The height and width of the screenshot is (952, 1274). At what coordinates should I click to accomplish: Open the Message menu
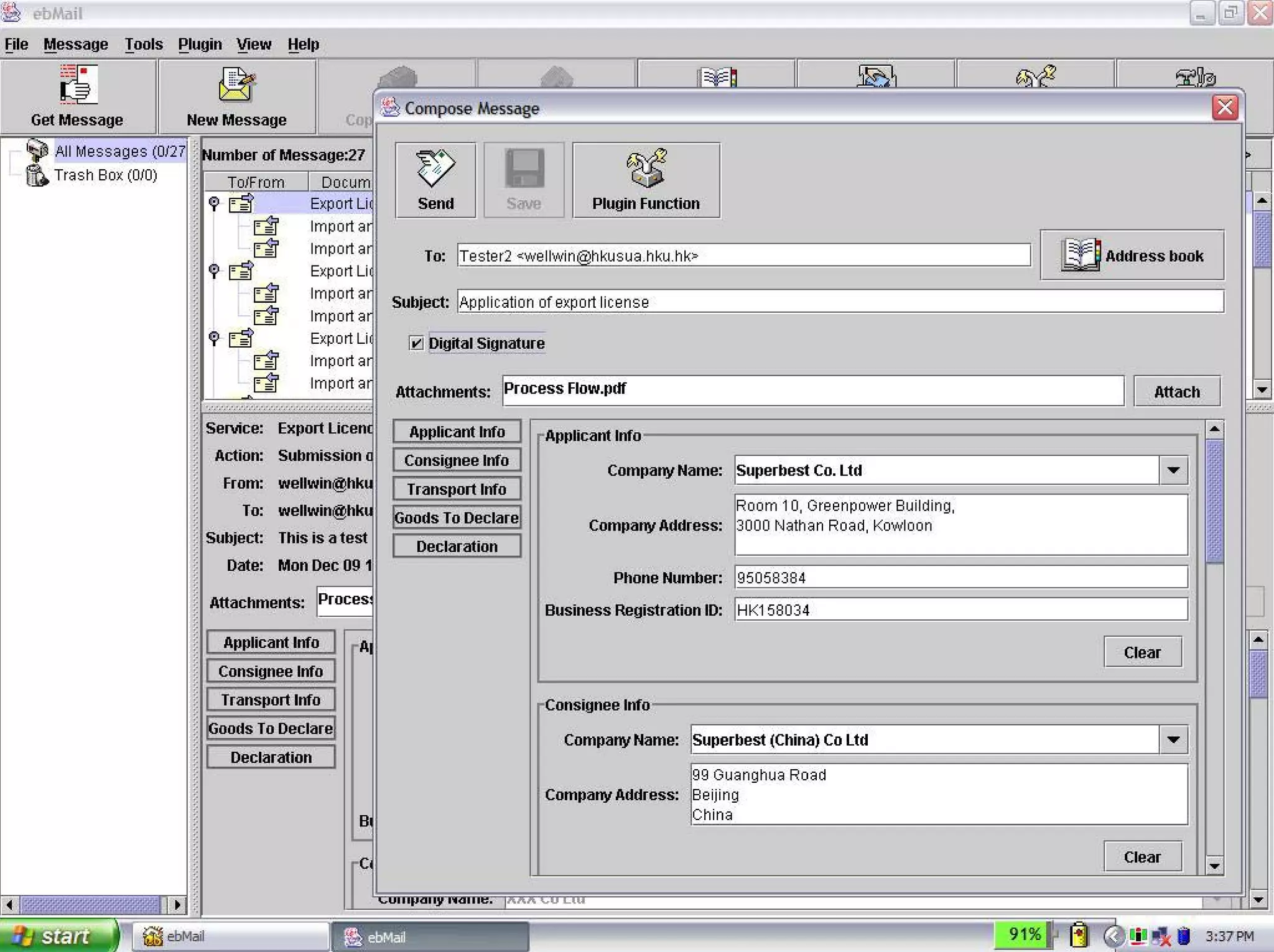pos(76,44)
